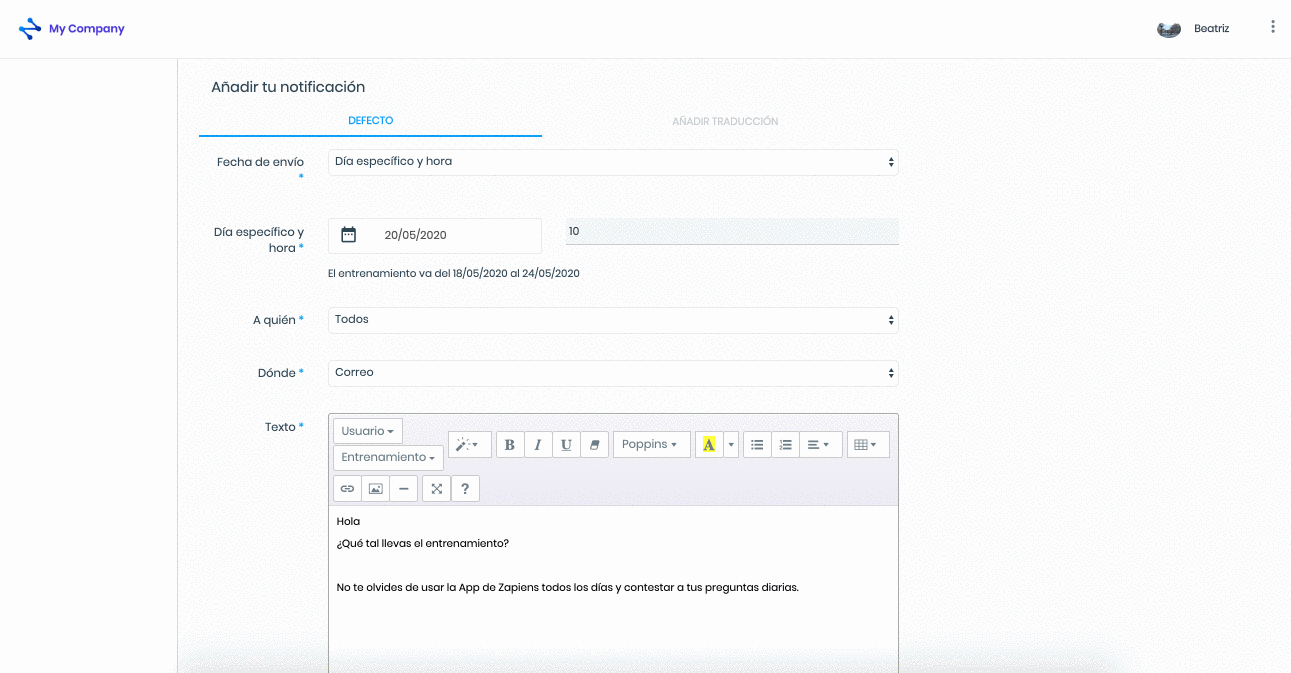Open the Entrenamiento variable dropdown

(x=388, y=458)
